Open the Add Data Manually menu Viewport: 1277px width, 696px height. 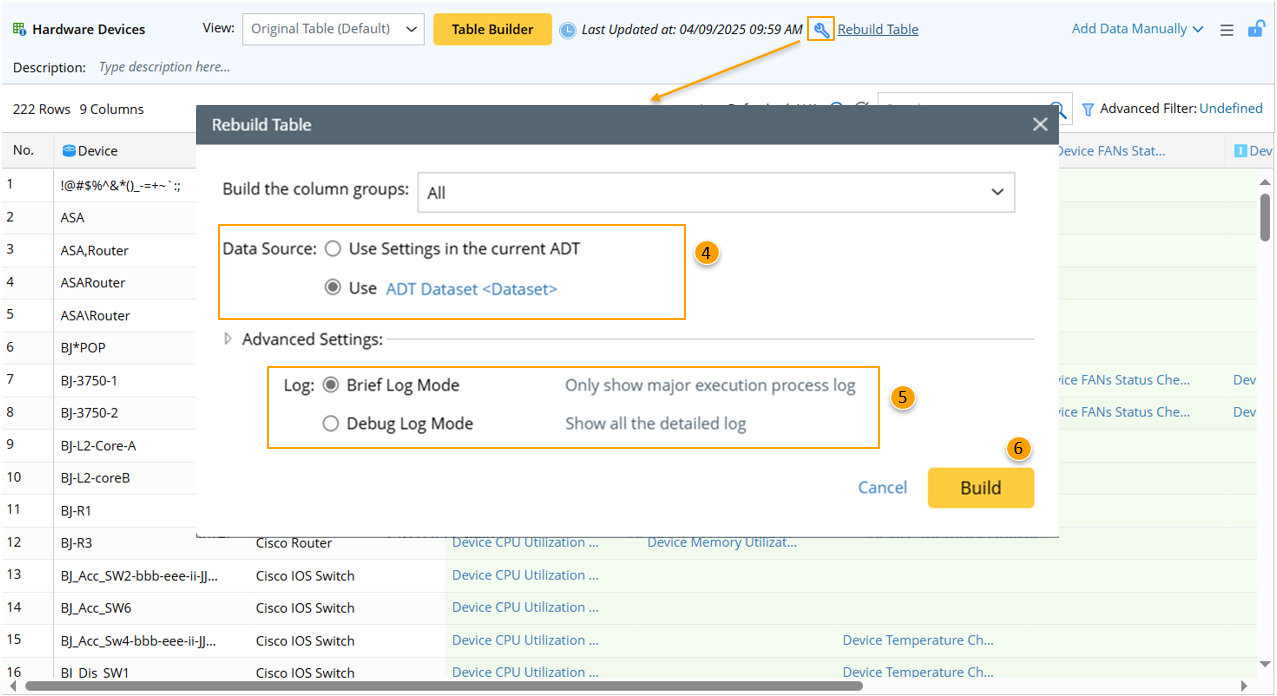point(1137,29)
